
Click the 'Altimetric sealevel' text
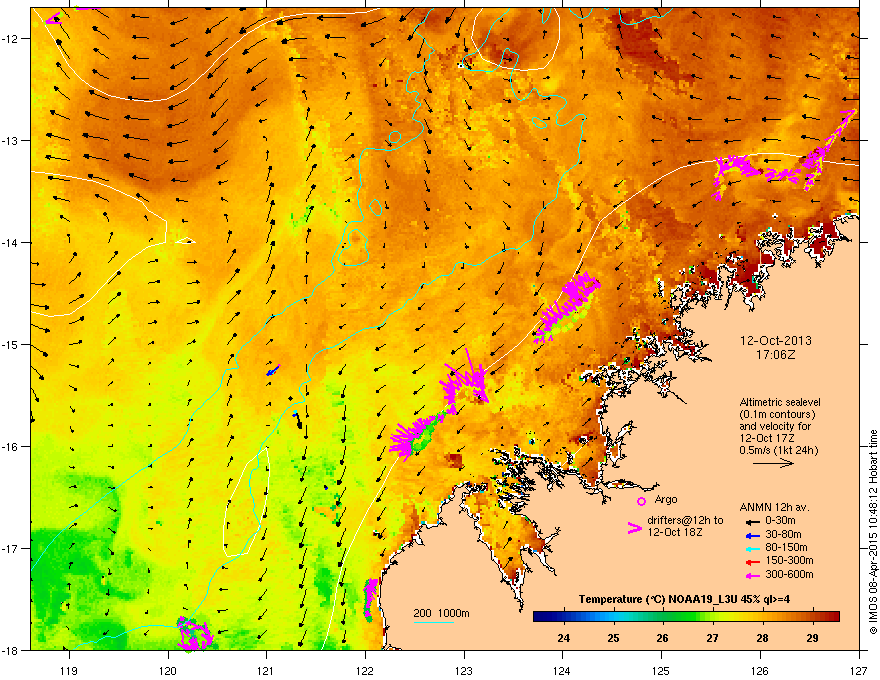(780, 402)
